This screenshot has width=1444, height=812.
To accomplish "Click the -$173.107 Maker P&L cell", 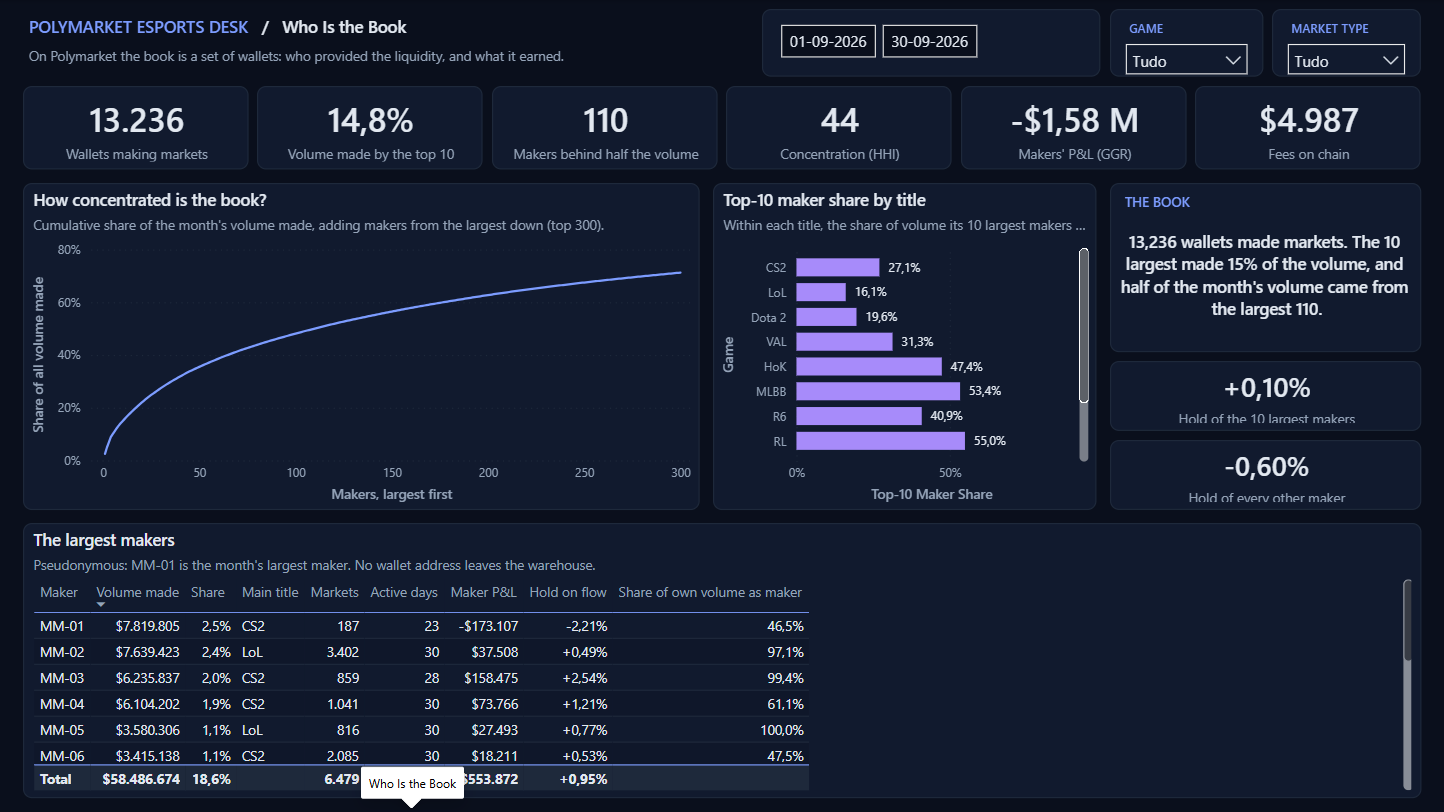I will tap(487, 626).
